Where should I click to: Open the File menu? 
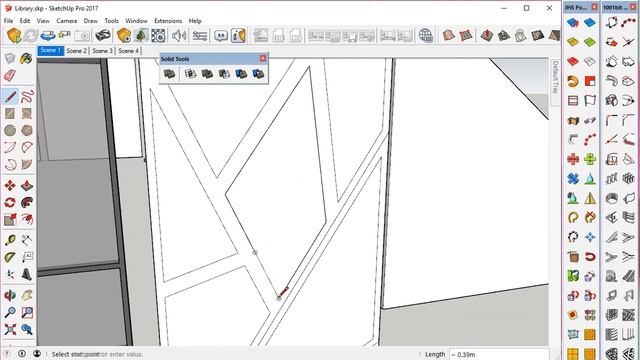point(8,21)
